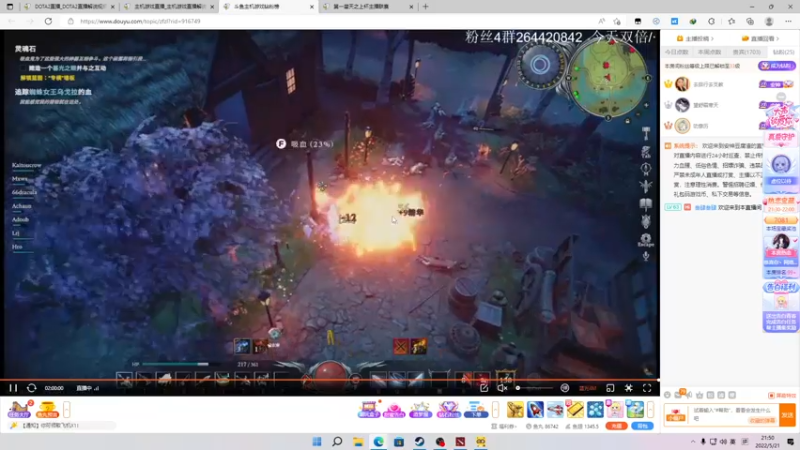800x450 pixels.
Task: Switch to this week's points tab
Action: pos(710,52)
